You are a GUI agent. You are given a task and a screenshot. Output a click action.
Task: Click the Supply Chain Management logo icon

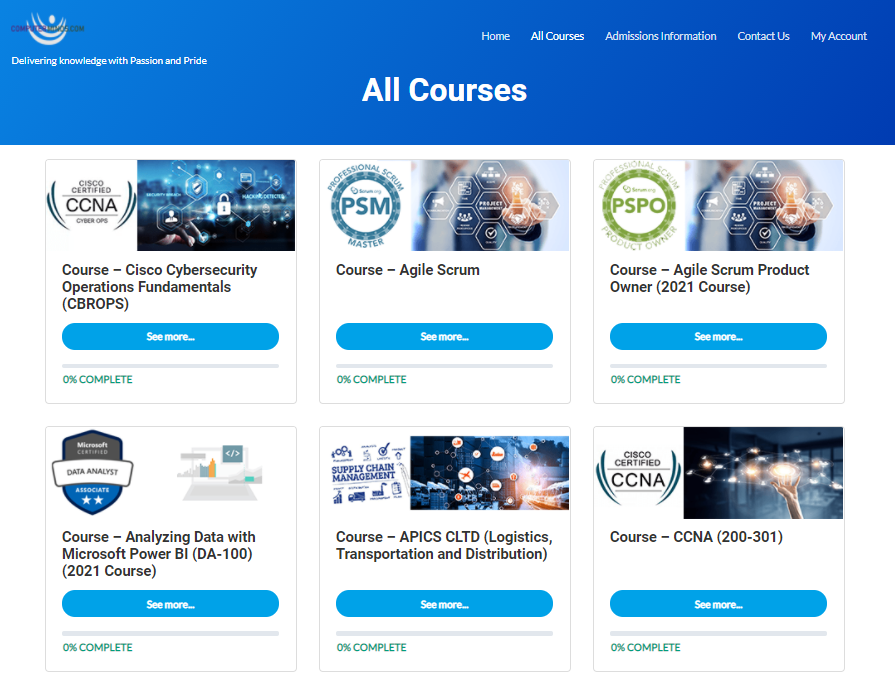[368, 473]
